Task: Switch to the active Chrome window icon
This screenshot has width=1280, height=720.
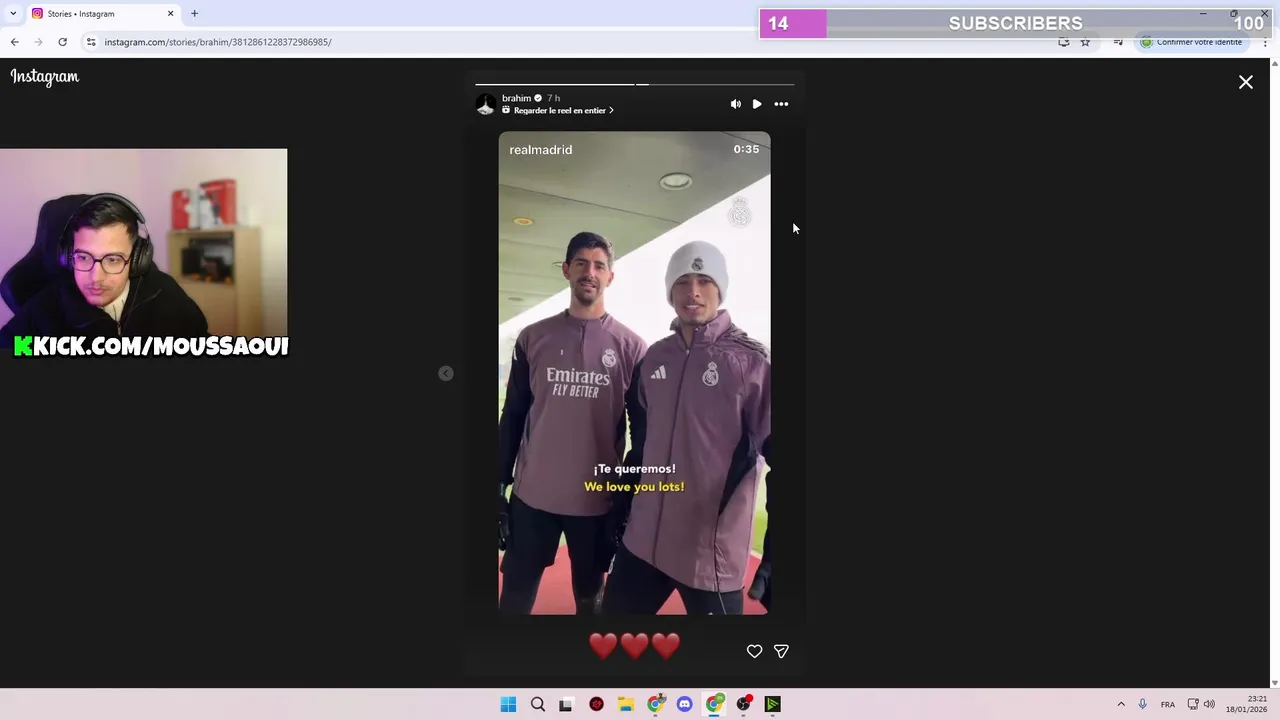Action: 714,704
